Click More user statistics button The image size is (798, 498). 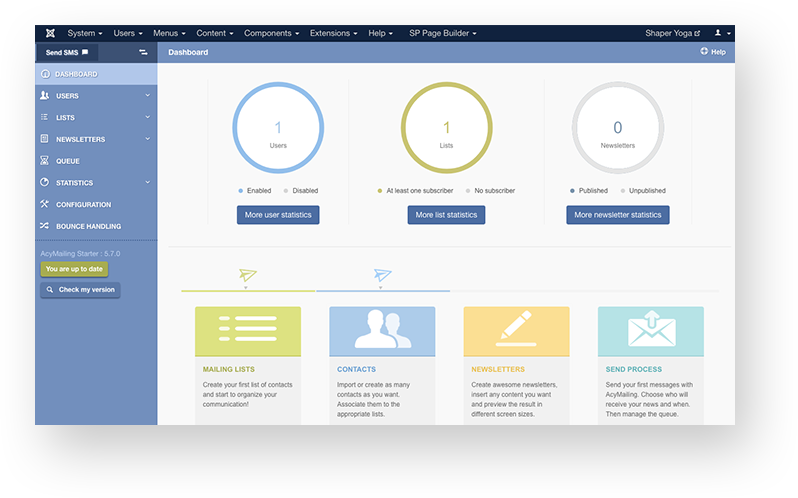click(278, 215)
